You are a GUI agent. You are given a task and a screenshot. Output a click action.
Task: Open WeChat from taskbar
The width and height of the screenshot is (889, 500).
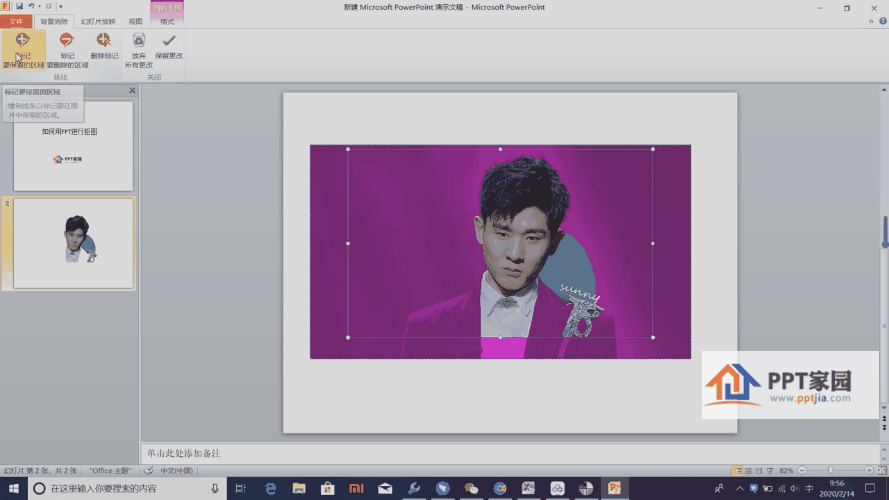[471, 488]
